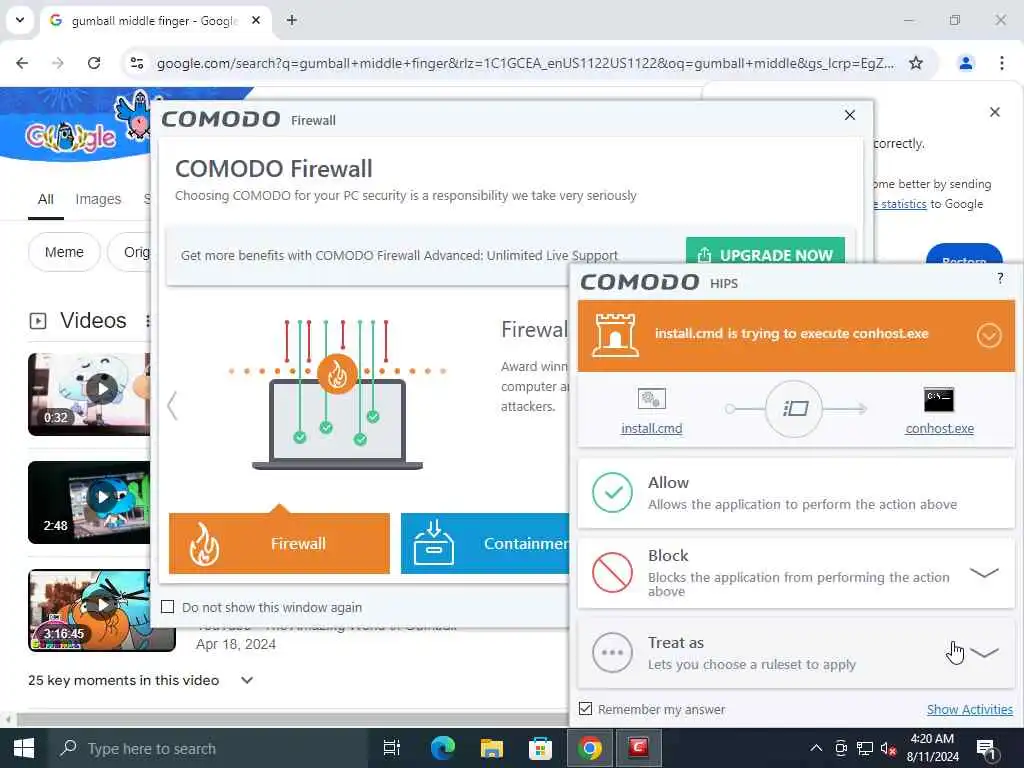Show hidden system tray icons
1024x768 pixels.
(816, 748)
